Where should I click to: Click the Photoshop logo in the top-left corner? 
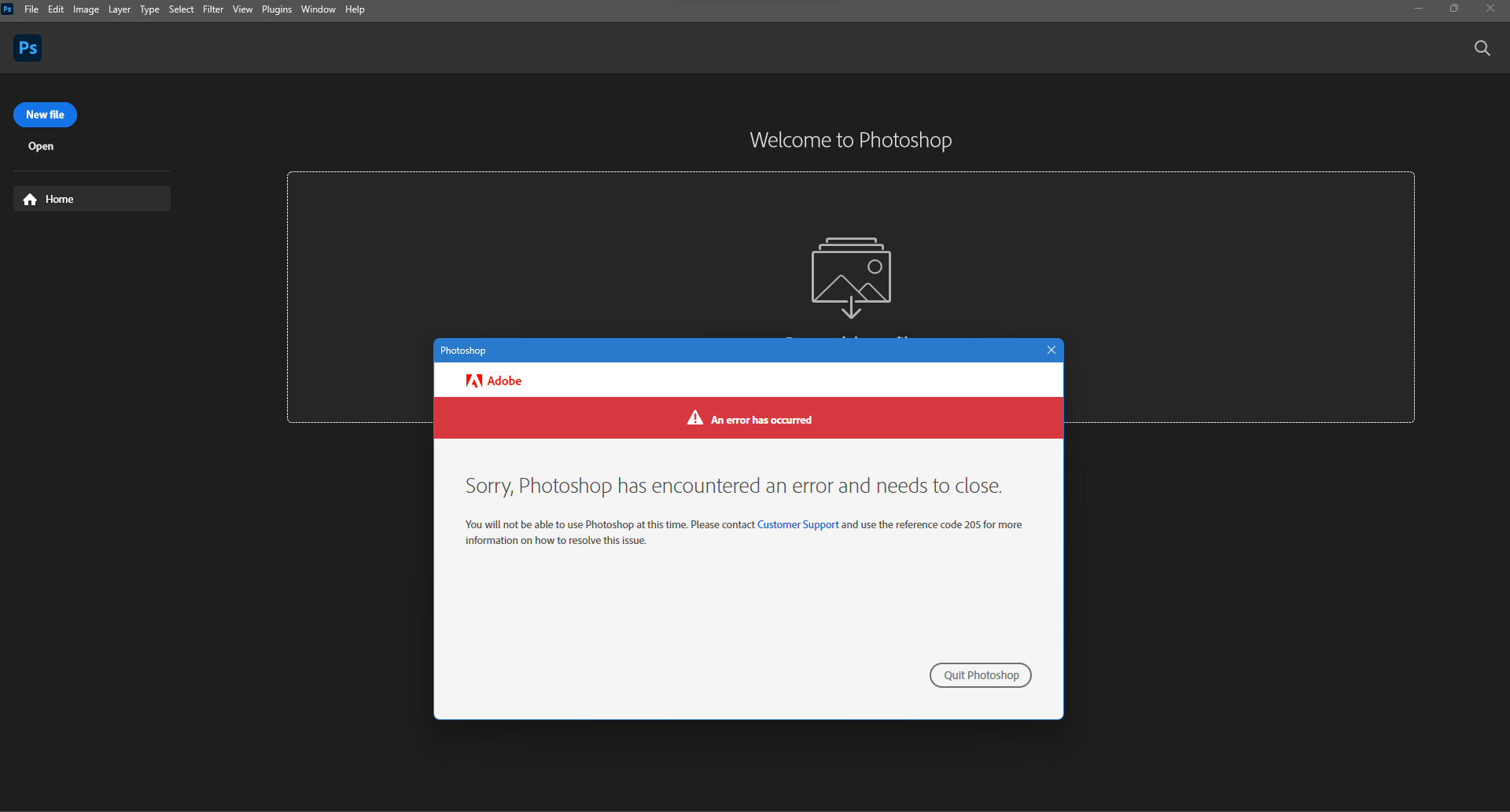click(27, 48)
